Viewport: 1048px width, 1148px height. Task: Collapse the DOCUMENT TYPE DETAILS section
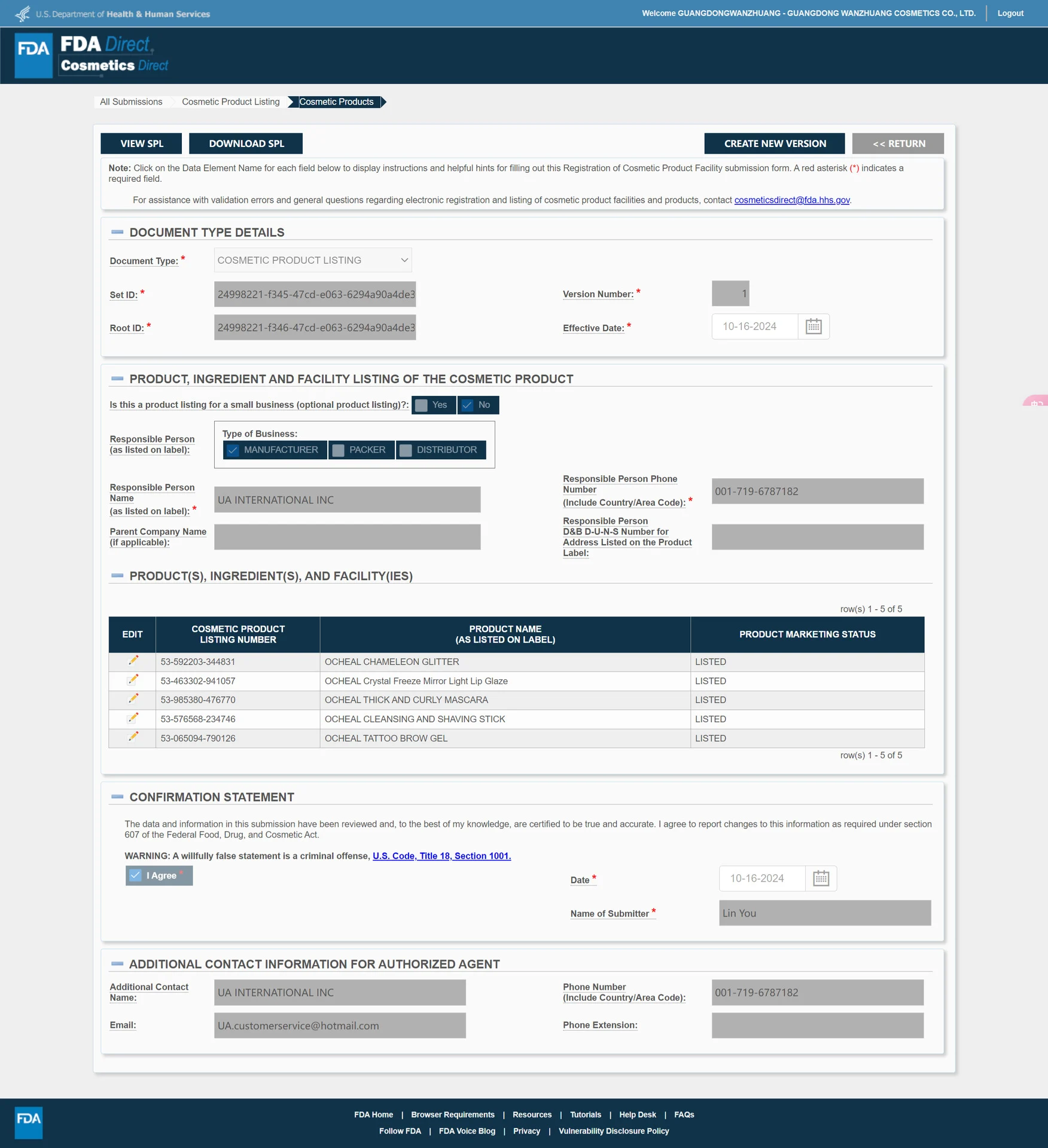pos(117,232)
